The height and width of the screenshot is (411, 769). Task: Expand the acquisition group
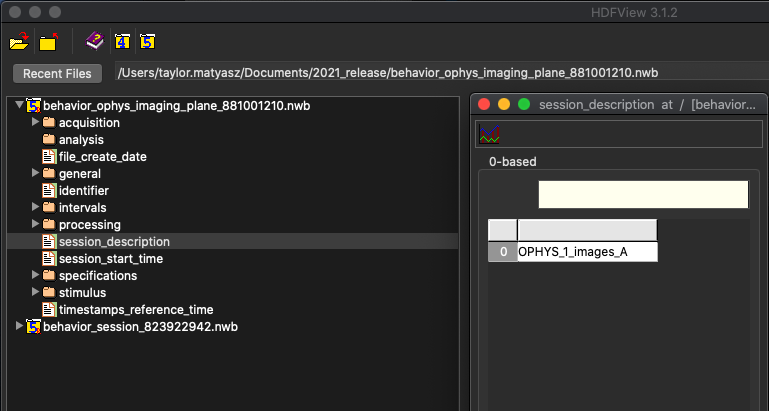(x=35, y=122)
